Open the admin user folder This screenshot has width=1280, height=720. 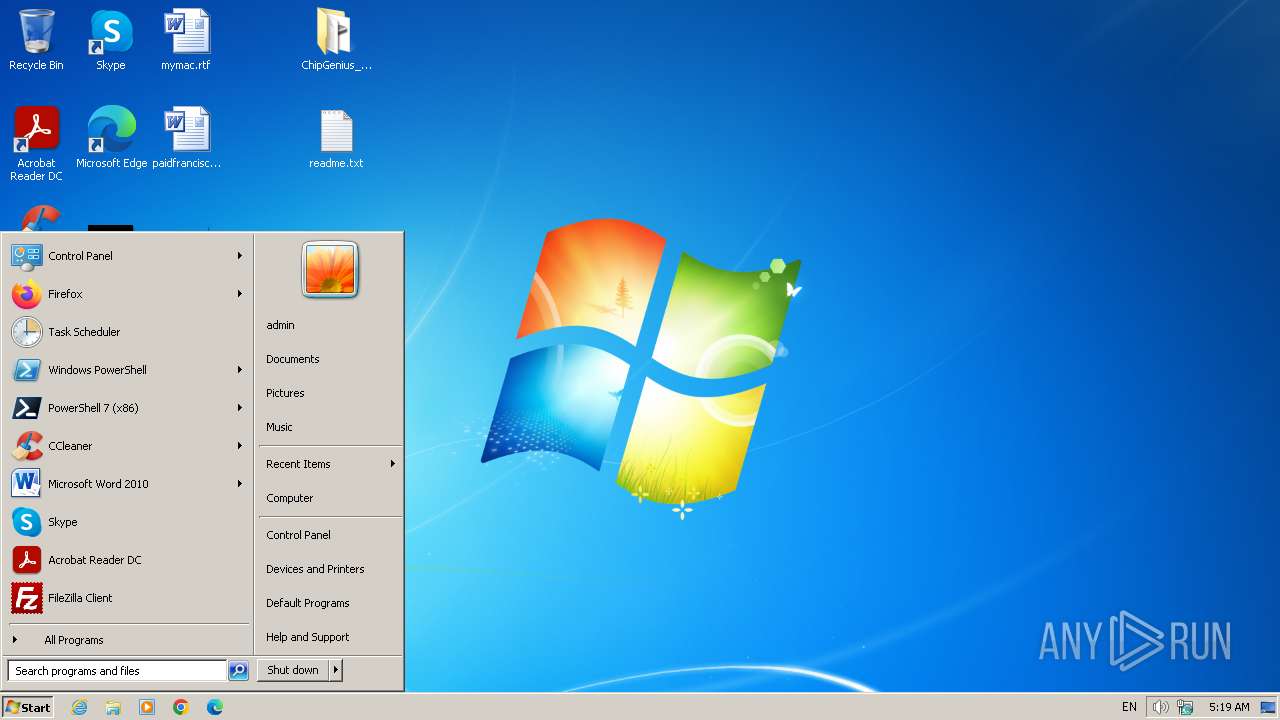tap(330, 325)
